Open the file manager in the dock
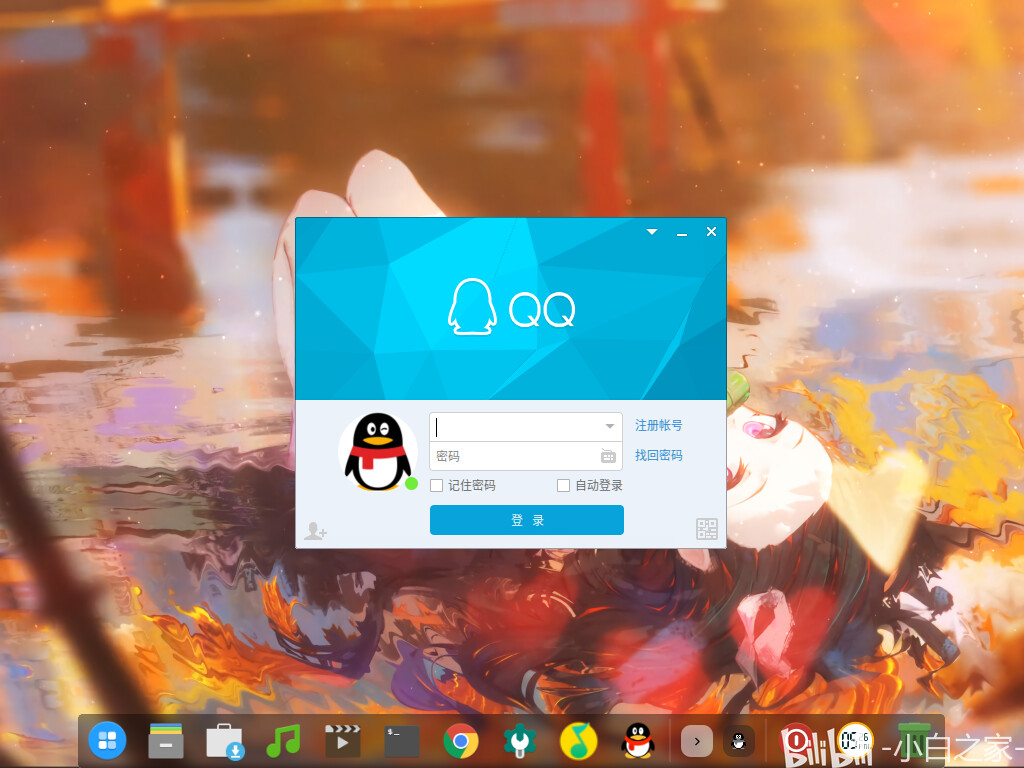Viewport: 1024px width, 768px height. [166, 741]
